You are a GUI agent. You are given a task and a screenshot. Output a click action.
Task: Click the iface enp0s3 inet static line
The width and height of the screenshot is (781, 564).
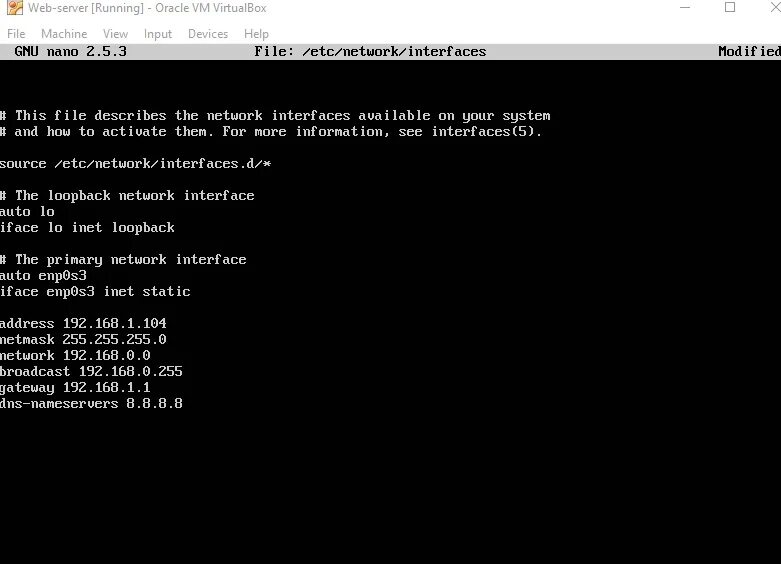95,291
